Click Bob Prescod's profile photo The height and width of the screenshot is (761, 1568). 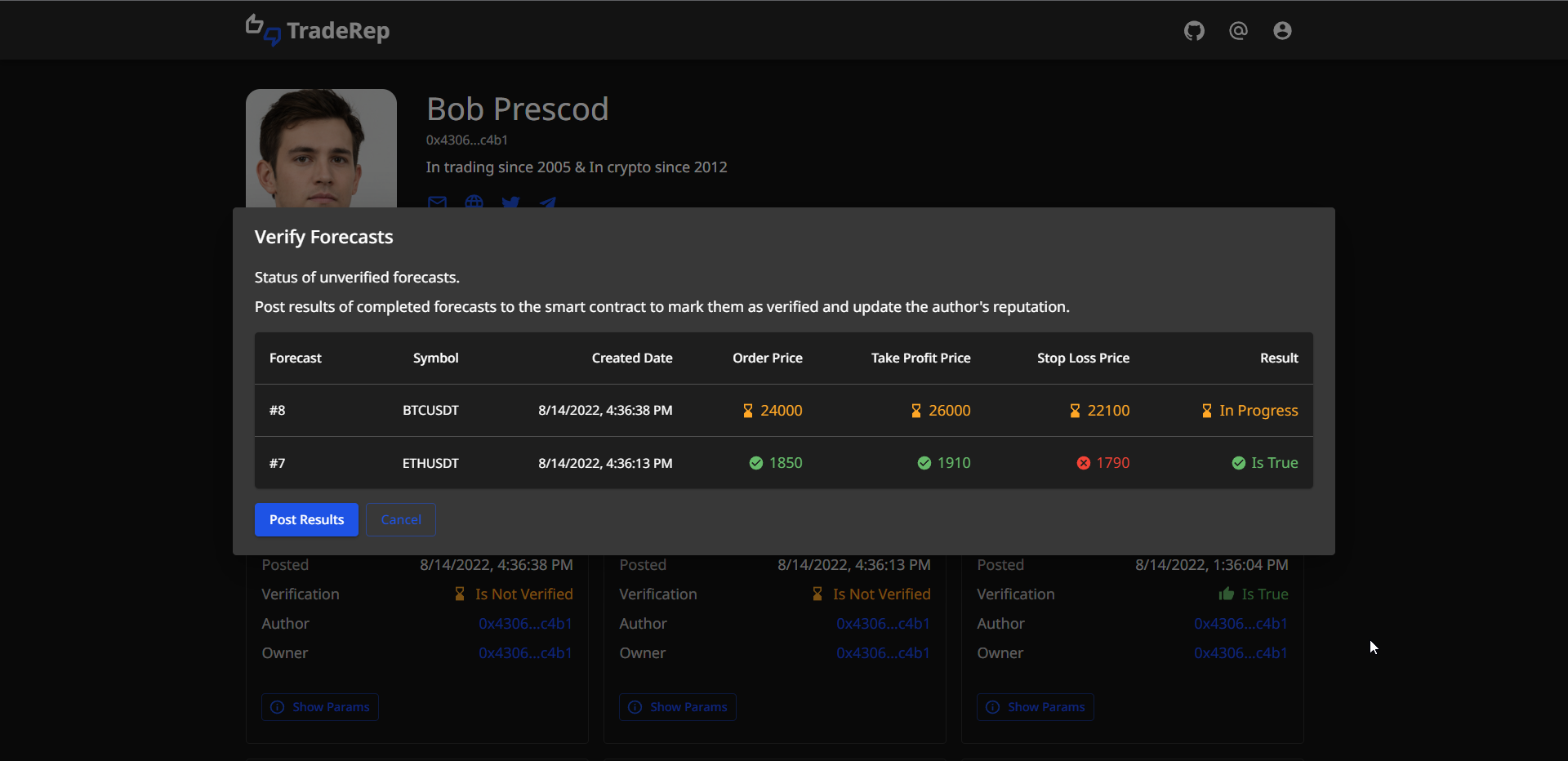[321, 149]
